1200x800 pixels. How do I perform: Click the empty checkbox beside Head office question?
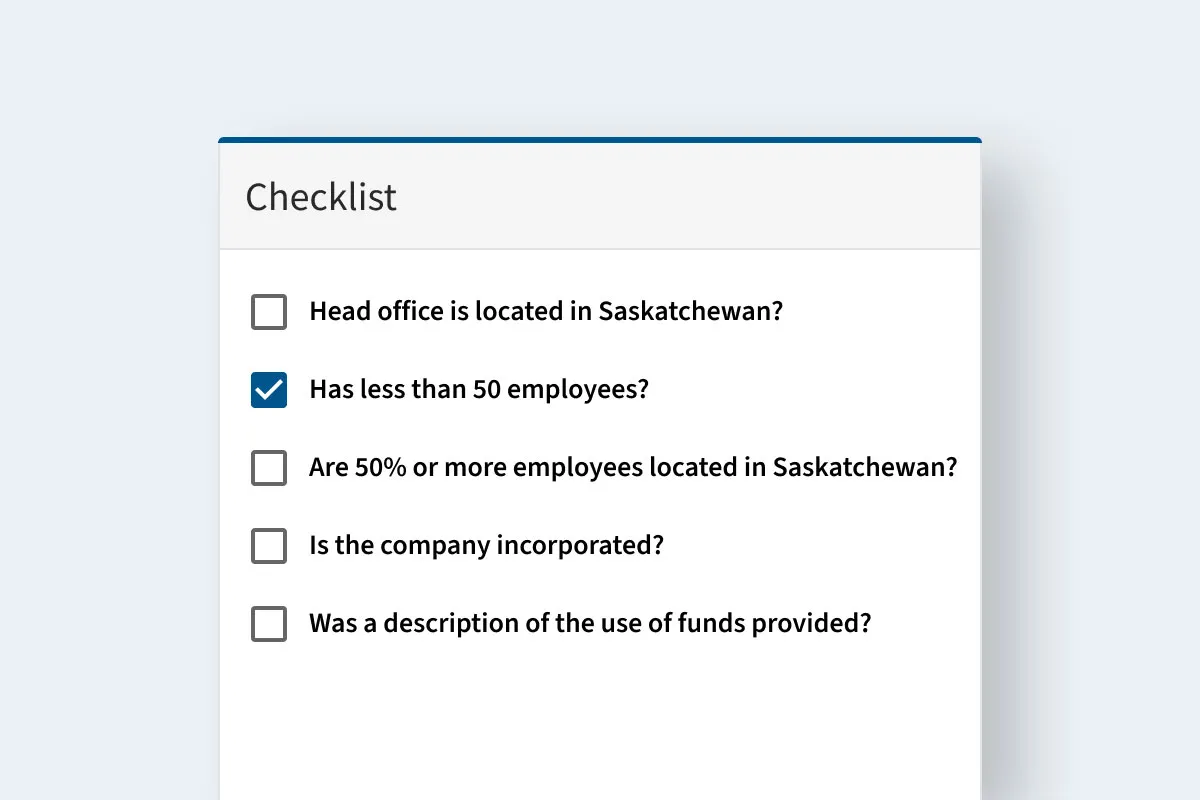[268, 312]
